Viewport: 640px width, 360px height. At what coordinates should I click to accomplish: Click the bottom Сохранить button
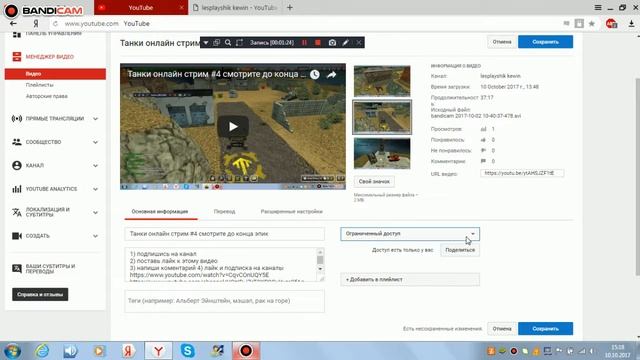545,329
